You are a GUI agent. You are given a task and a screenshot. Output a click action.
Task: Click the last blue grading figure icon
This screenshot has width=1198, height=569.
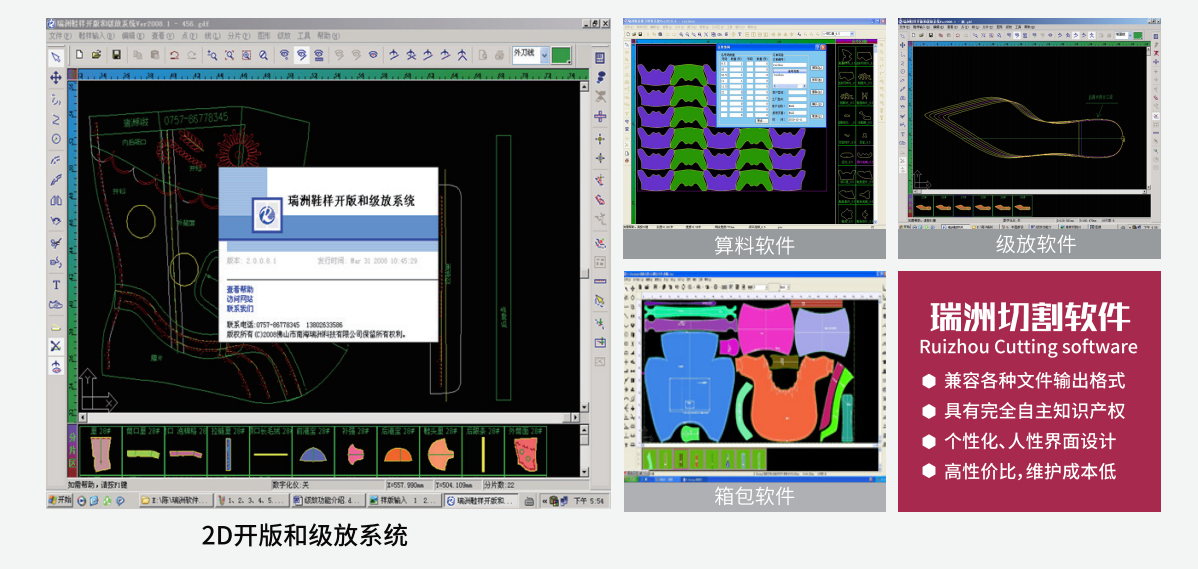click(x=462, y=55)
